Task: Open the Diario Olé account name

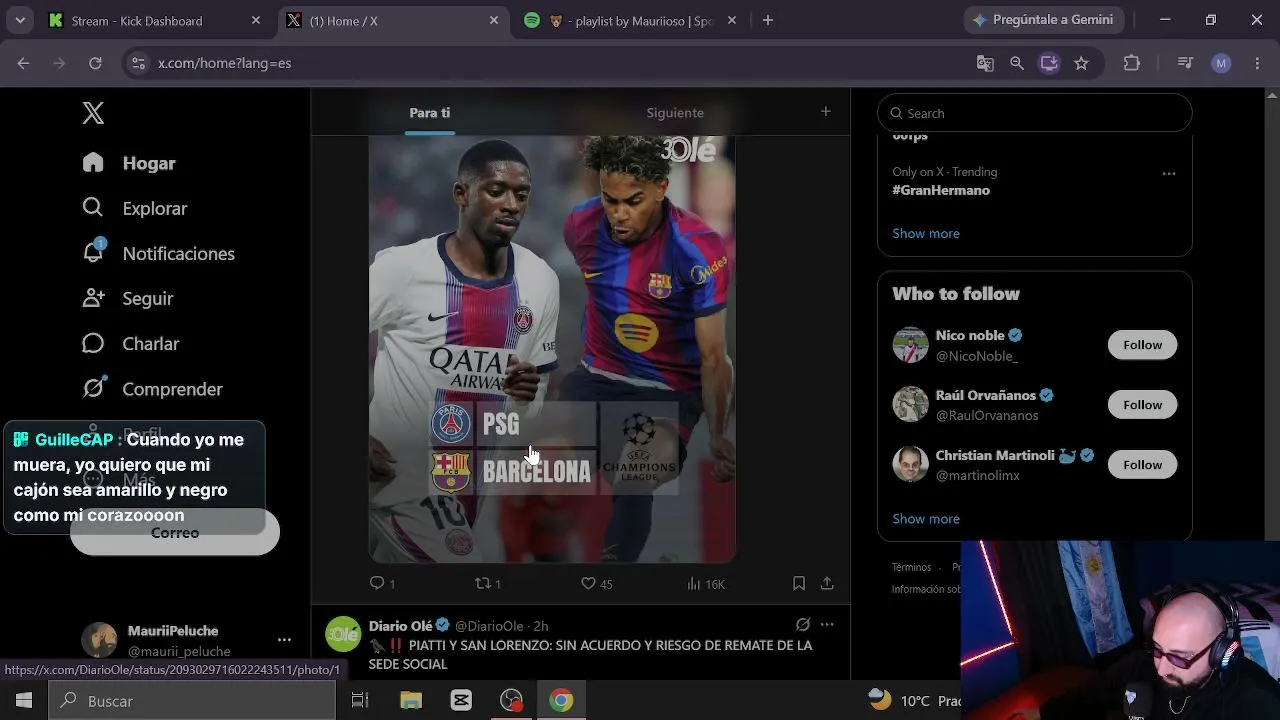Action: [400, 626]
